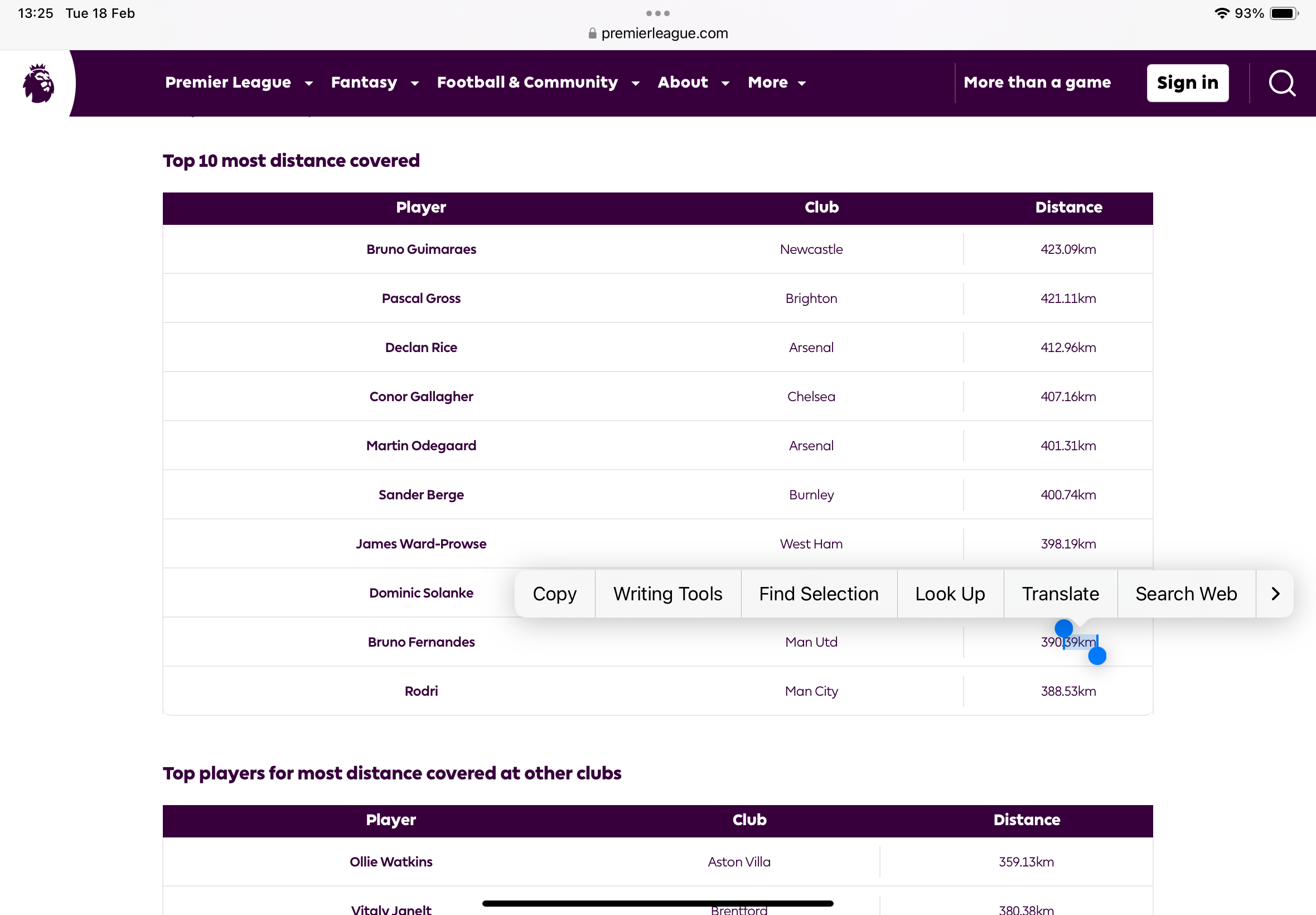The width and height of the screenshot is (1316, 915).
Task: Tap the search magnifier icon
Action: [1281, 83]
